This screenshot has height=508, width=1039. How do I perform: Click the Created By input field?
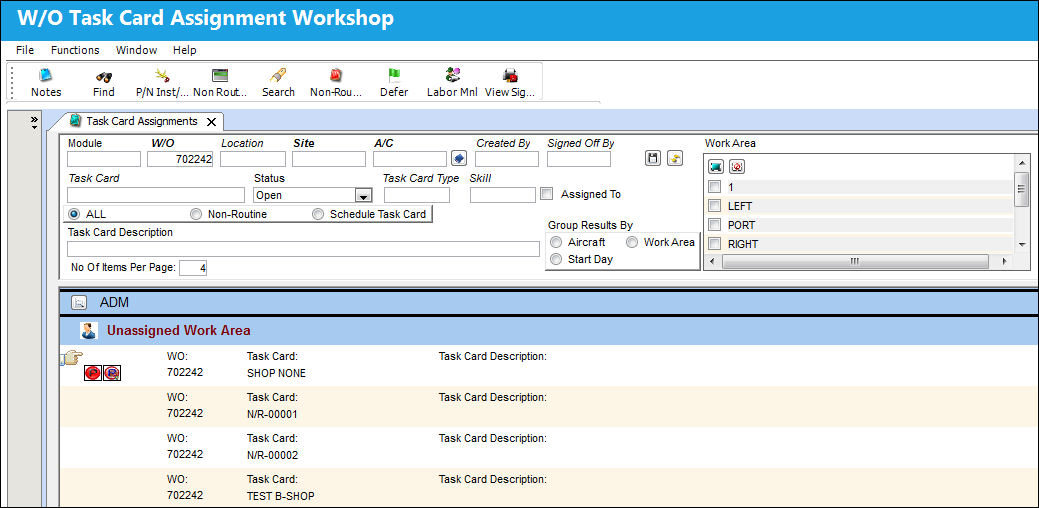pos(507,159)
